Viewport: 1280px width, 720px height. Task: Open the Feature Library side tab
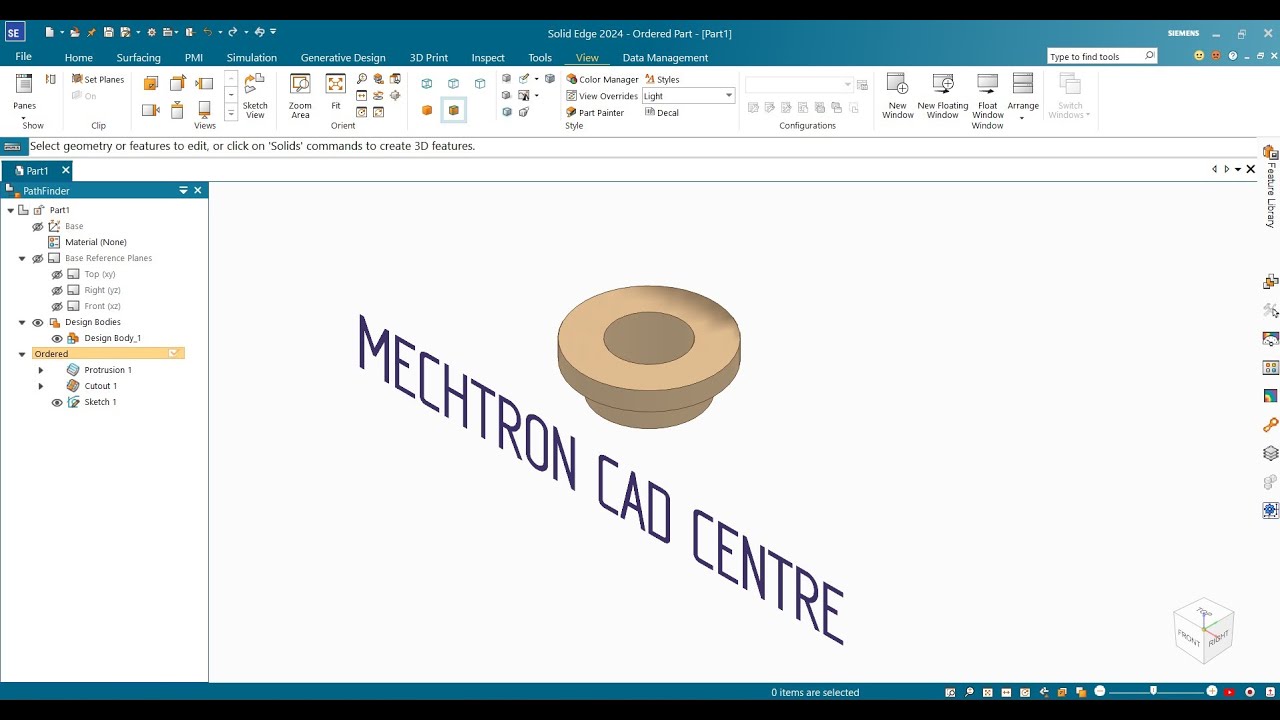tap(1271, 188)
